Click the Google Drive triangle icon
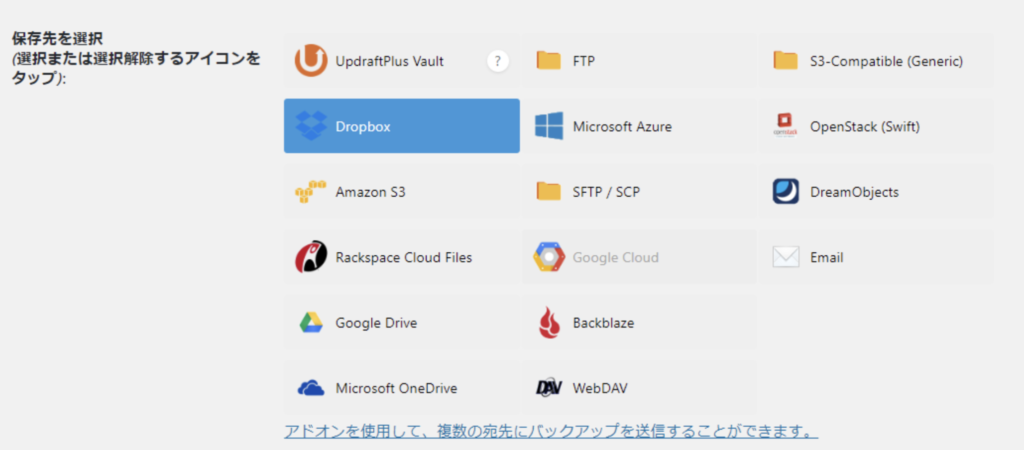Viewport: 1024px width, 450px height. tap(312, 323)
